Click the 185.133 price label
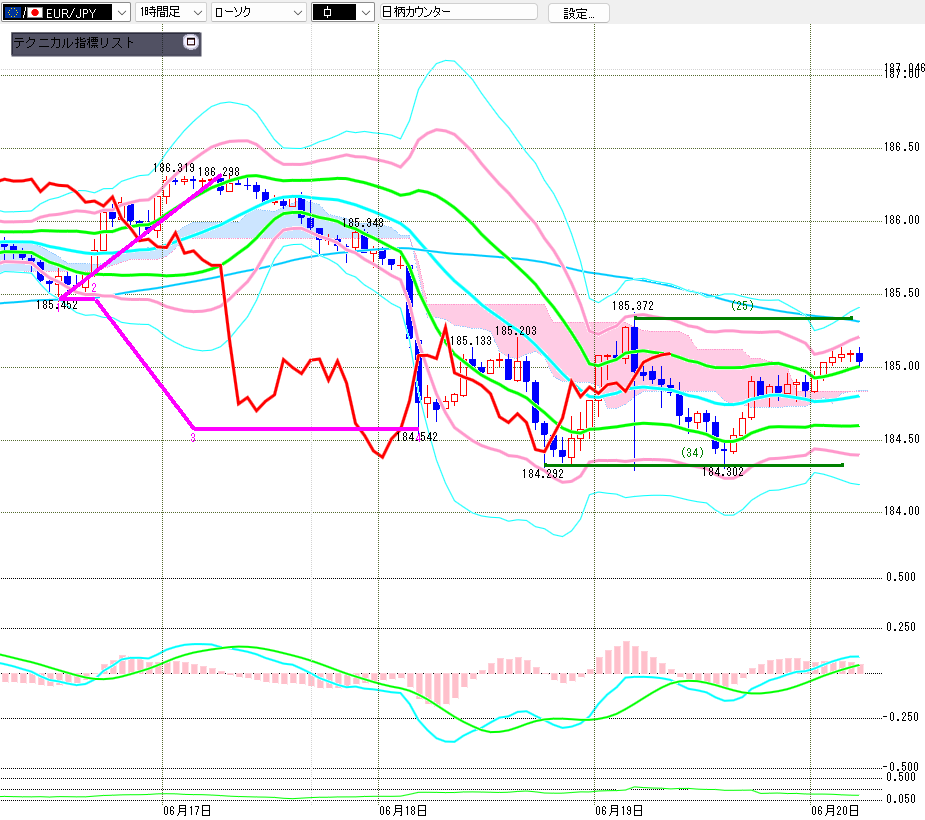925x820 pixels. click(471, 341)
